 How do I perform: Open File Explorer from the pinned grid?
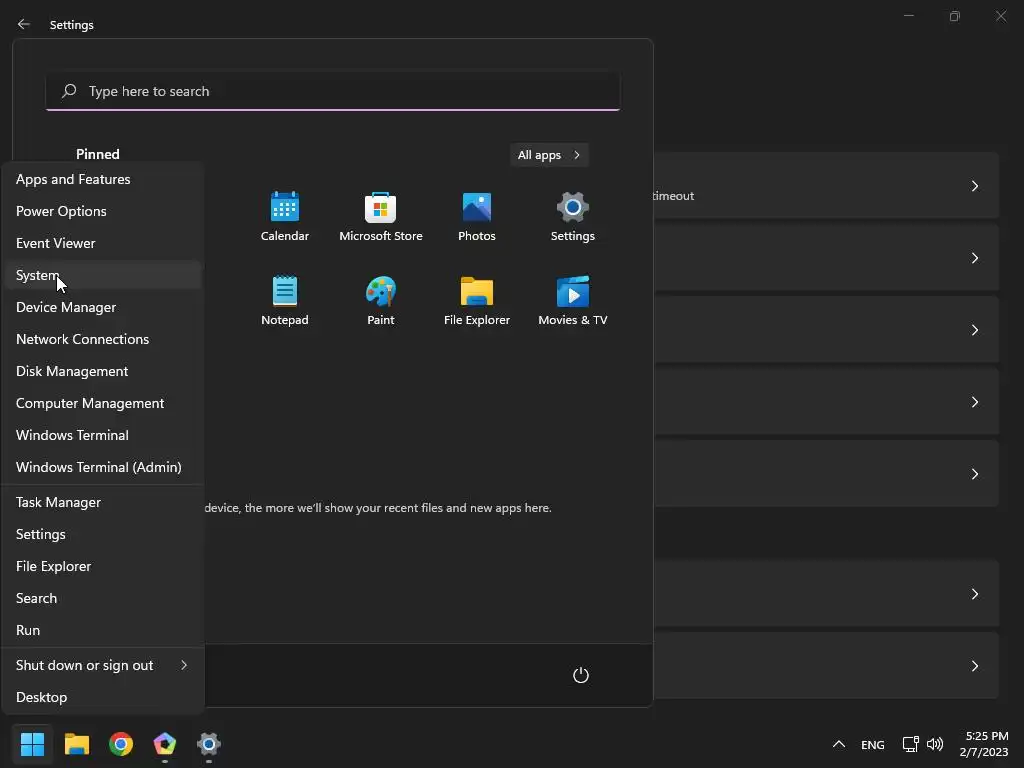477,300
